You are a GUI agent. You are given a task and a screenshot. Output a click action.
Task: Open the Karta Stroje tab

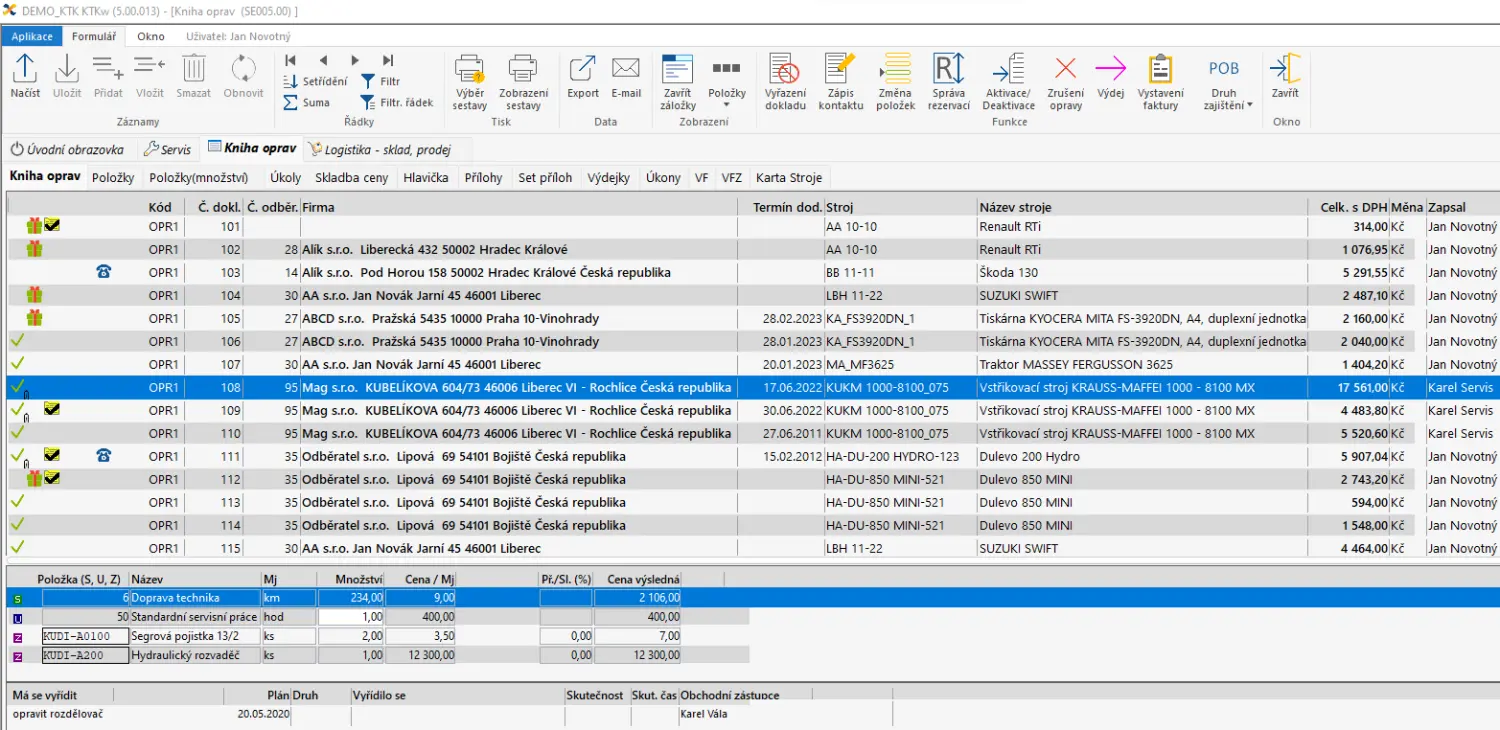pyautogui.click(x=788, y=178)
